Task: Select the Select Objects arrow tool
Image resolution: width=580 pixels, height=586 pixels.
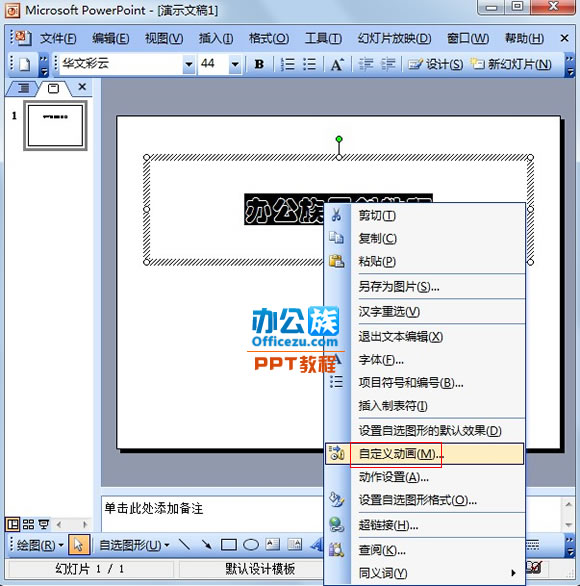Action: coord(78,545)
